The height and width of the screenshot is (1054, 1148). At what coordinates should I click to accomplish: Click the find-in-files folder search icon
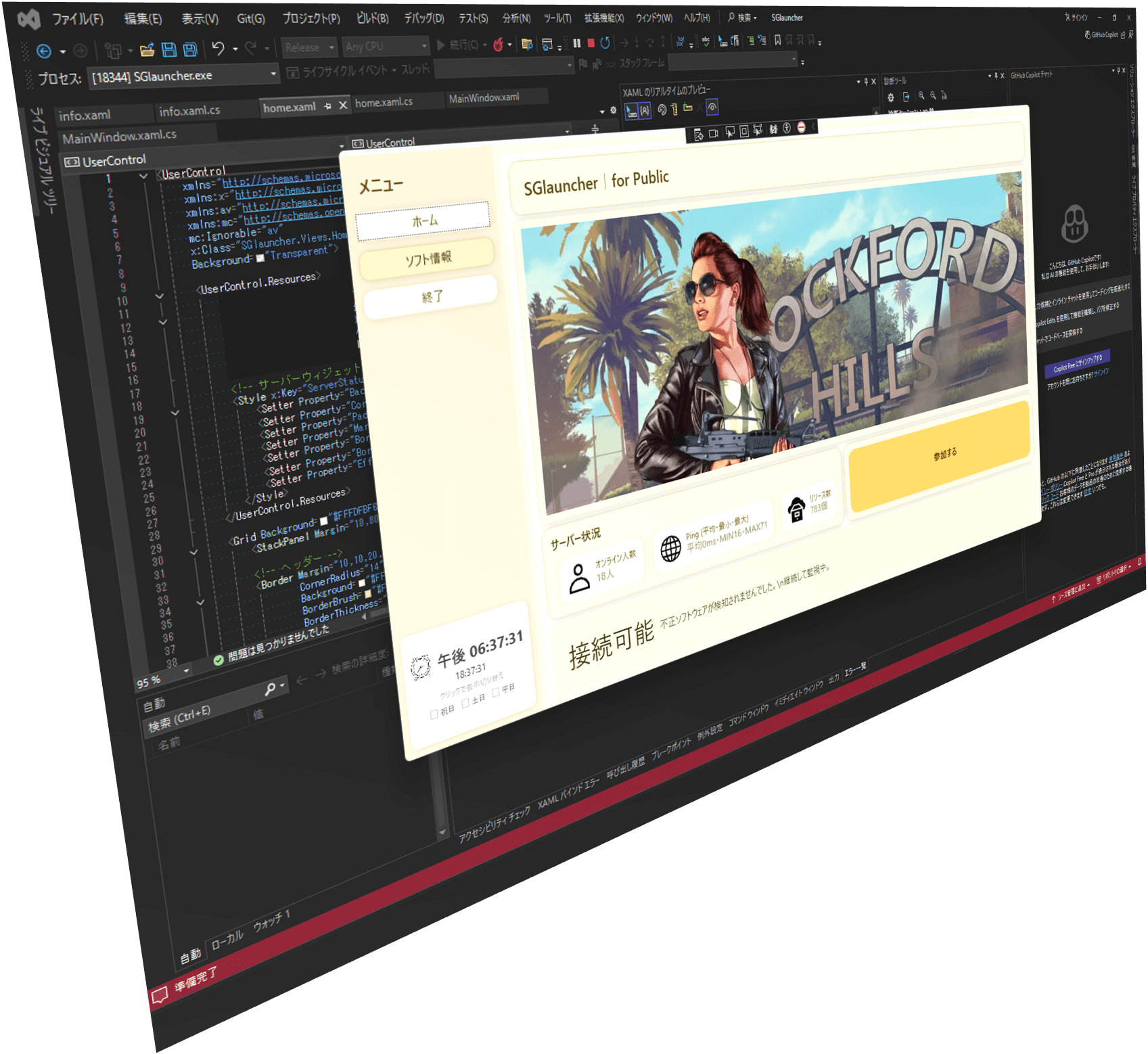(x=526, y=45)
